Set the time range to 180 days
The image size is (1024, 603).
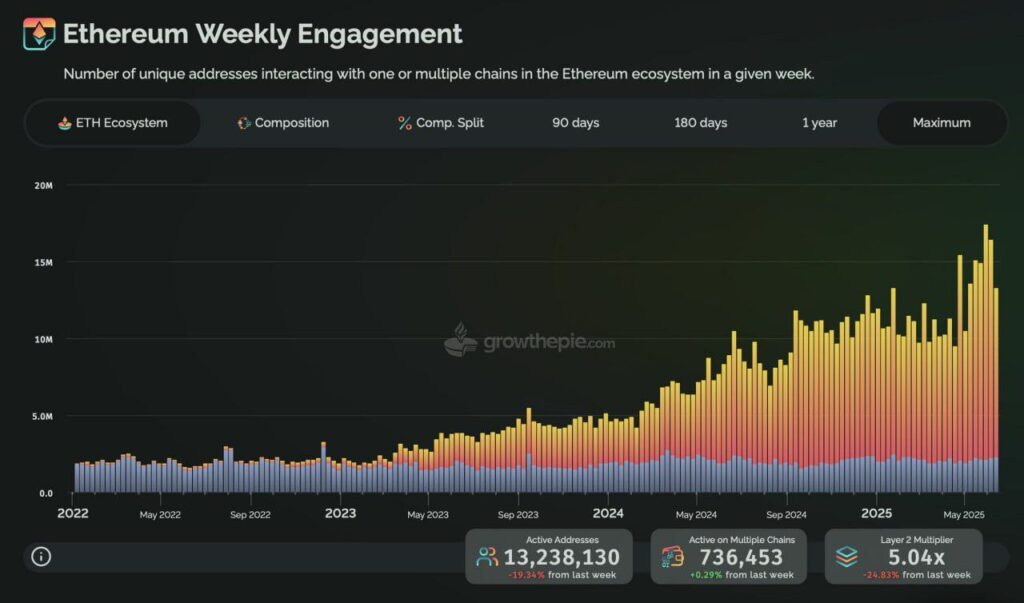(x=700, y=123)
